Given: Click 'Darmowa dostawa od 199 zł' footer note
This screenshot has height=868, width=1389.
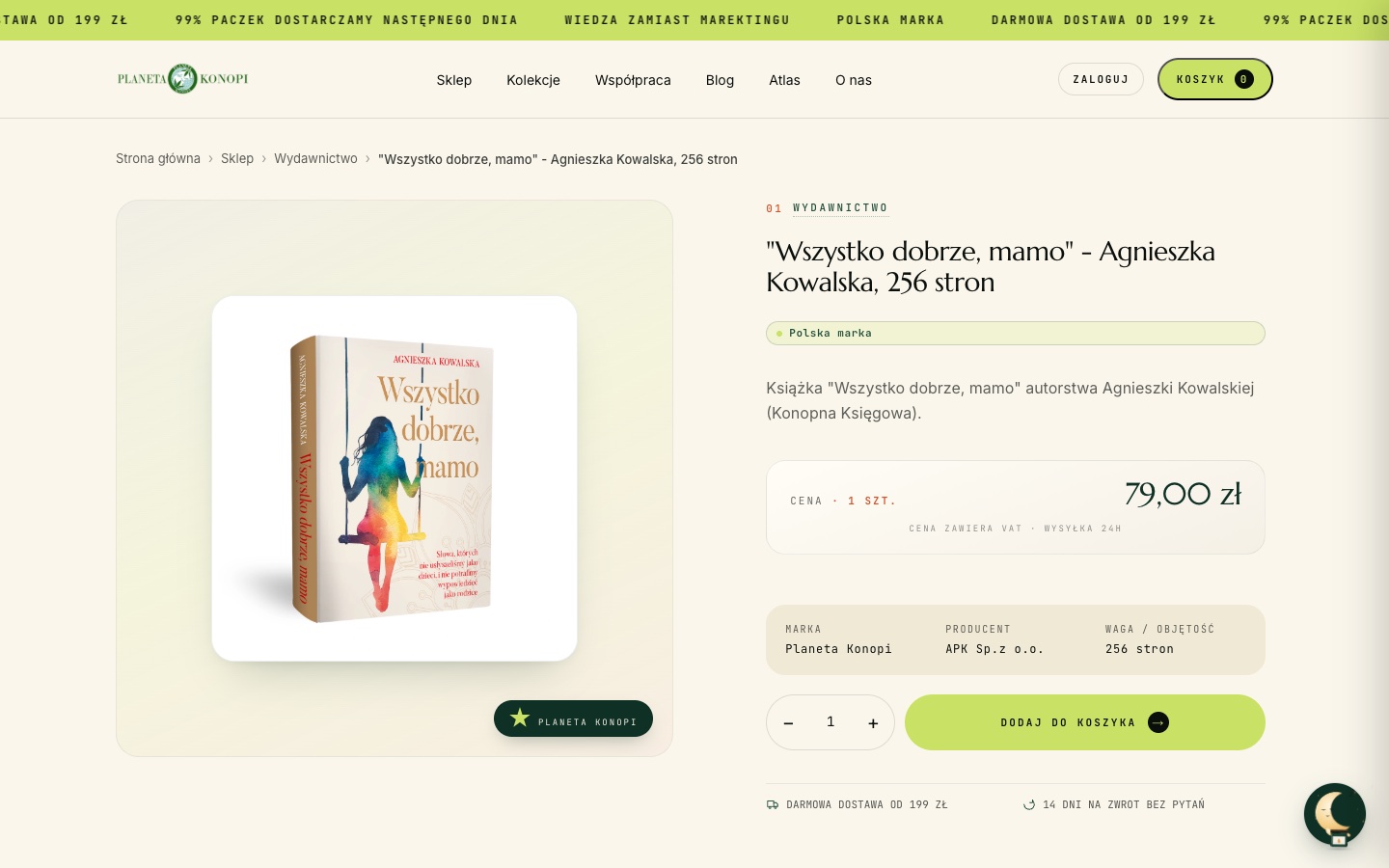Looking at the screenshot, I should [866, 804].
